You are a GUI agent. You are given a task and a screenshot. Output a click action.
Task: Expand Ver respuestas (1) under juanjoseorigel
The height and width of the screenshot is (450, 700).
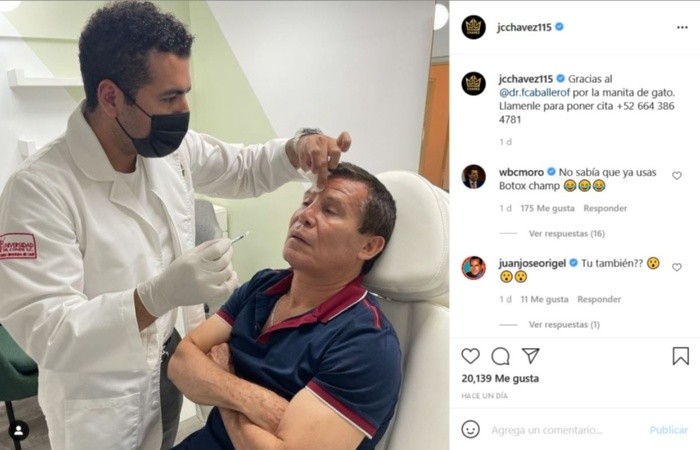click(x=564, y=325)
